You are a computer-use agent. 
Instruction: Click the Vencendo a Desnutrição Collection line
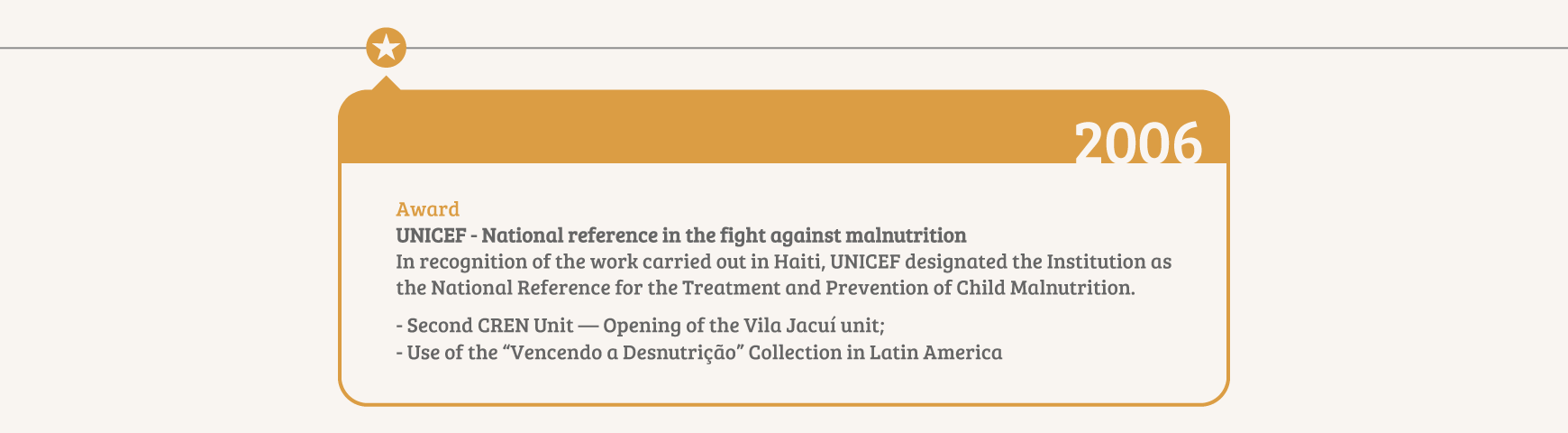pyautogui.click(x=699, y=353)
